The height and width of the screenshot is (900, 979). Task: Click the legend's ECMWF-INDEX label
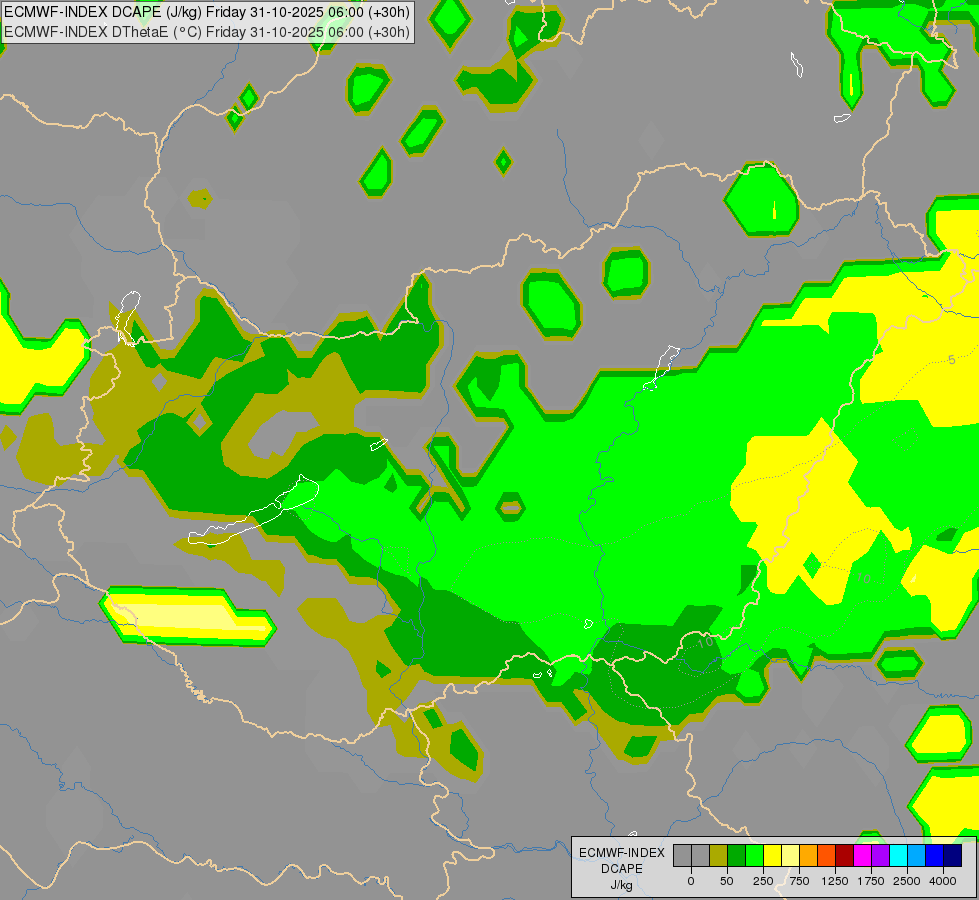pyautogui.click(x=622, y=853)
